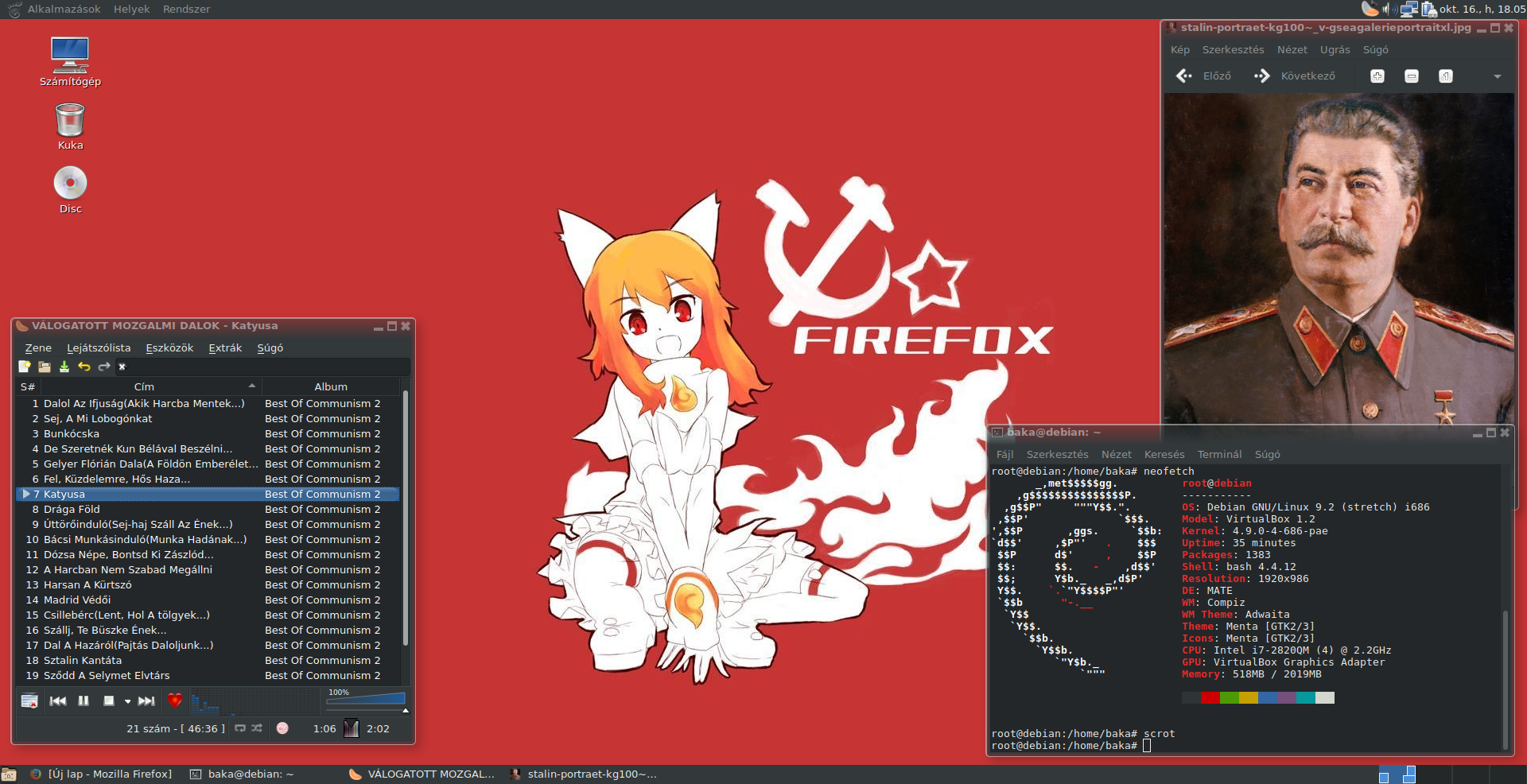This screenshot has width=1527, height=784.
Task: Click the Előző button in image viewer
Action: (1204, 76)
